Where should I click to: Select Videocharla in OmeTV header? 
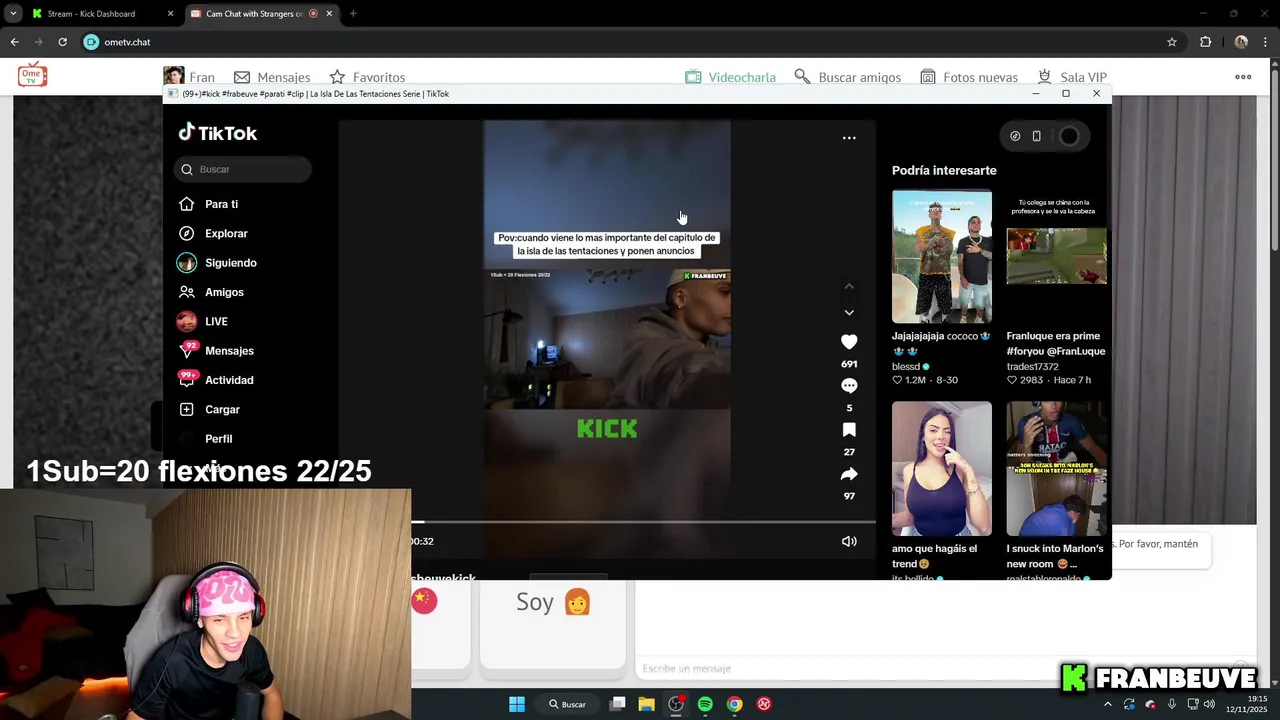pos(730,77)
